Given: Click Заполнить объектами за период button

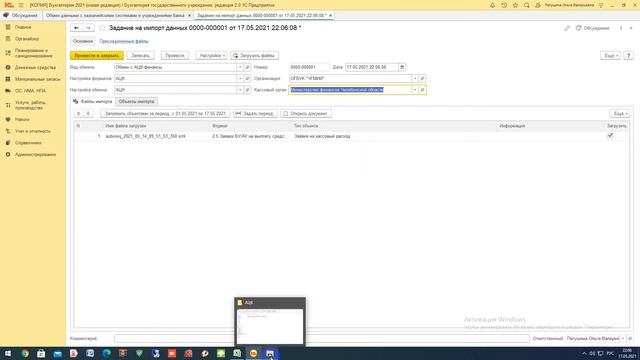Looking at the screenshot, I should pos(165,113).
